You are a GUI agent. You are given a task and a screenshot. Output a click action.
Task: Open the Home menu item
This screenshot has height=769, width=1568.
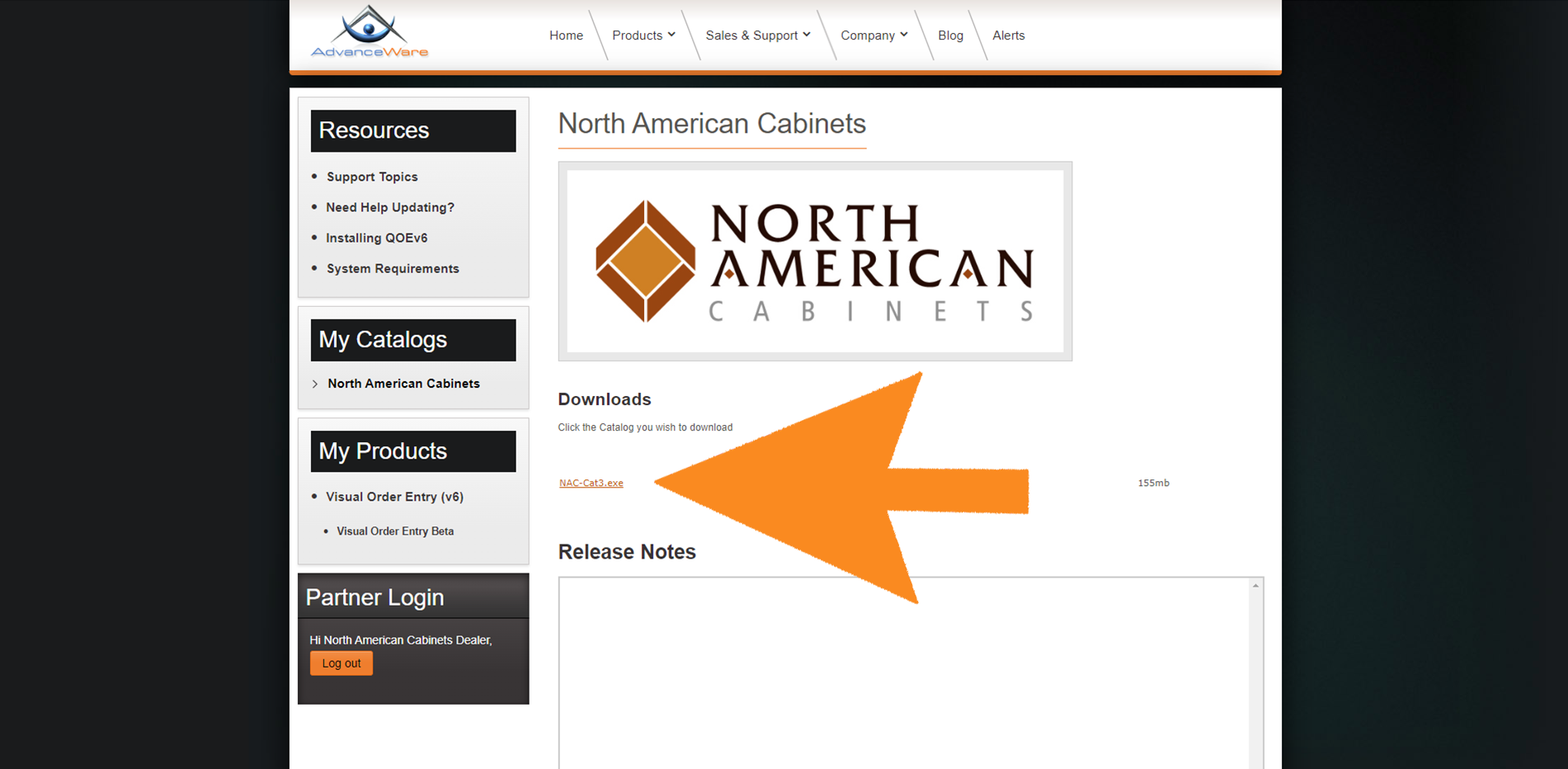[x=566, y=35]
